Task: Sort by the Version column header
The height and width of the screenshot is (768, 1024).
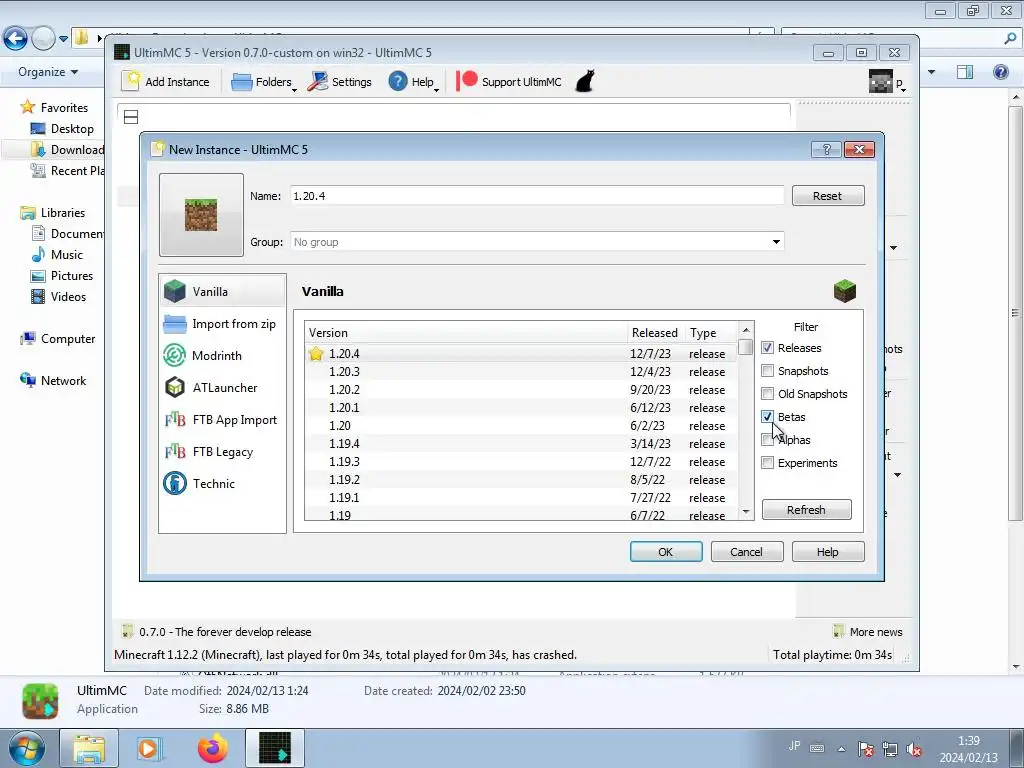Action: click(466, 333)
